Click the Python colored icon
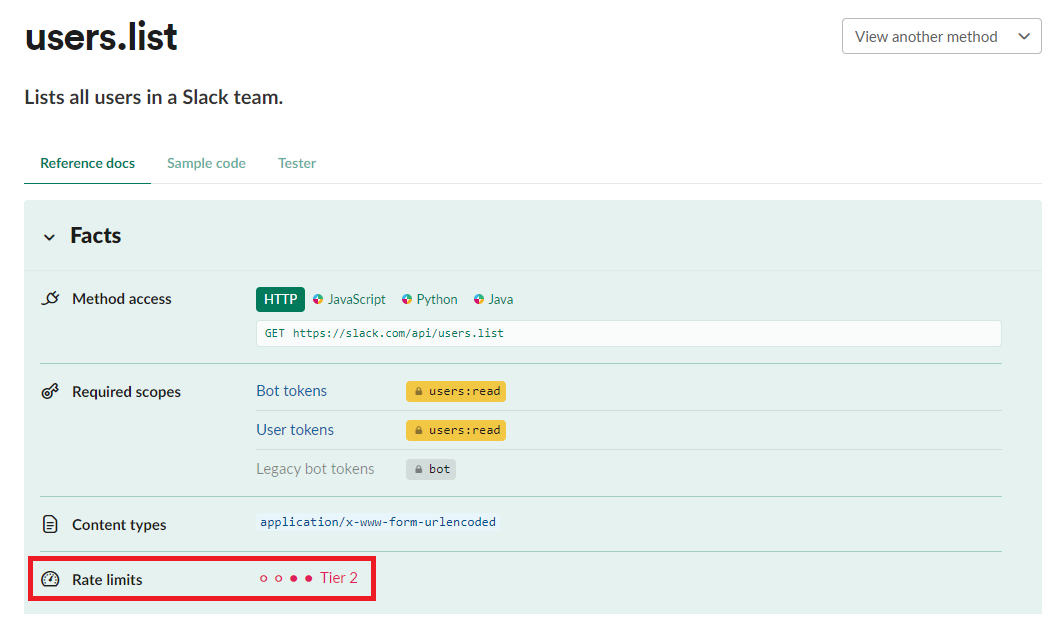Screen dimensions: 1058x624 click(407, 300)
